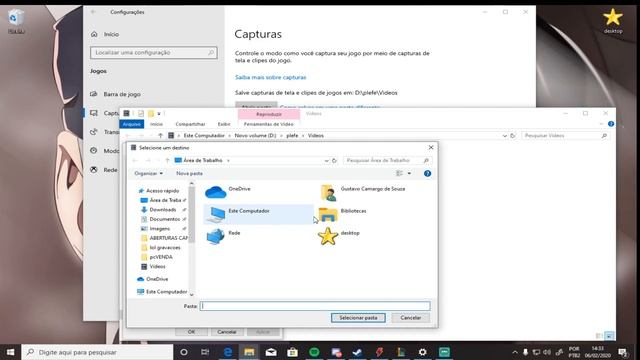Open Windows Start menu

(10, 352)
